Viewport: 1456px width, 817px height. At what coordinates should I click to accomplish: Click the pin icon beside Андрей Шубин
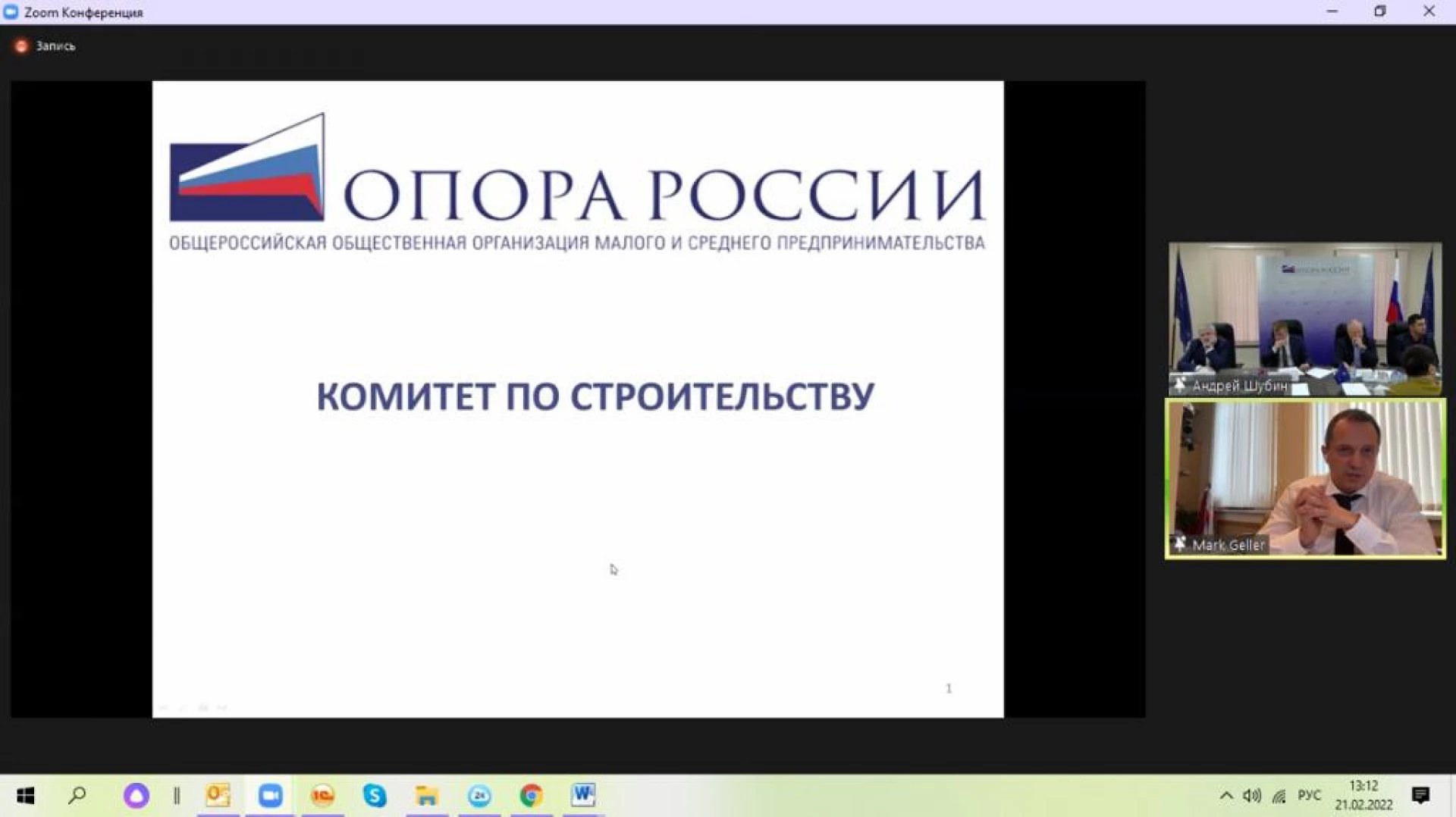pos(1180,386)
